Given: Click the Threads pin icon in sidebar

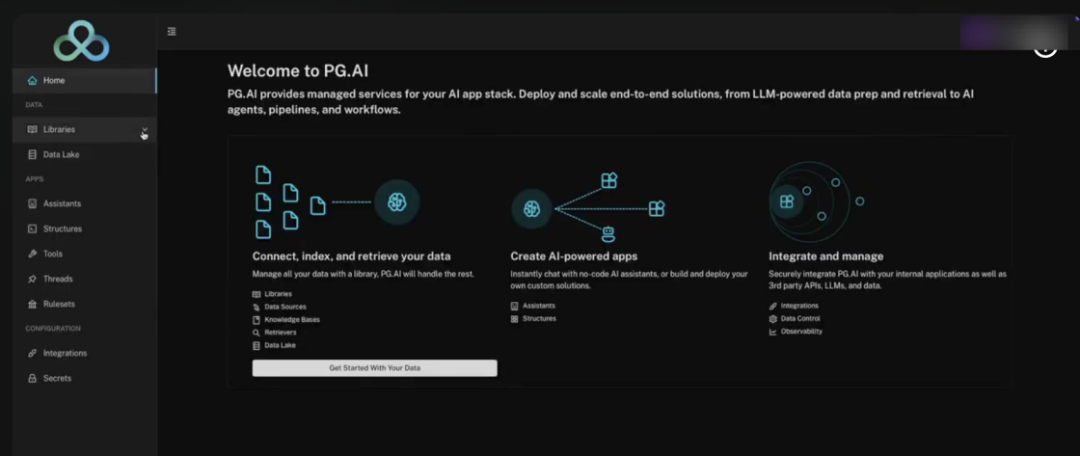Looking at the screenshot, I should pyautogui.click(x=32, y=279).
